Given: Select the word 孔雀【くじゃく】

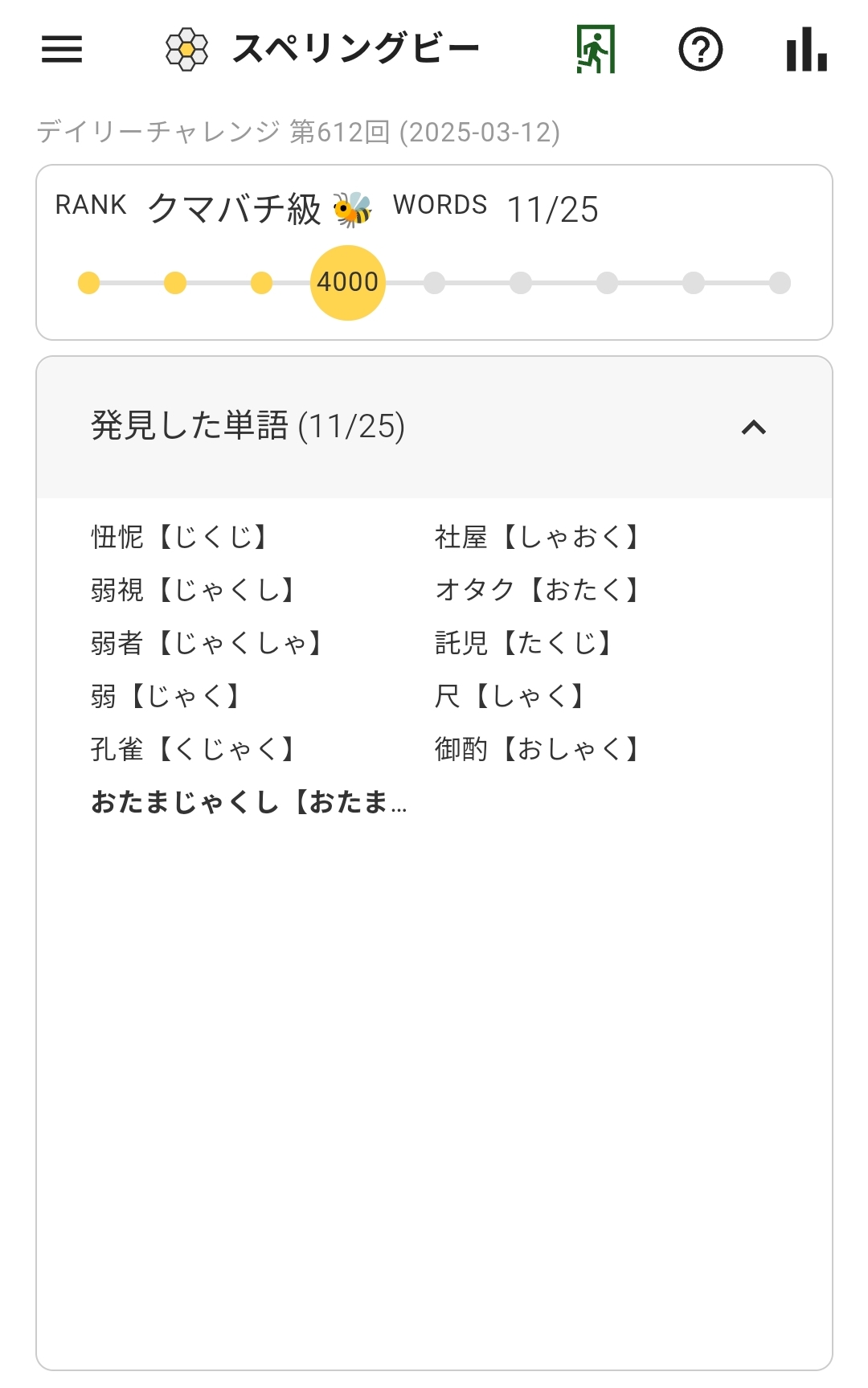Looking at the screenshot, I should (x=194, y=749).
